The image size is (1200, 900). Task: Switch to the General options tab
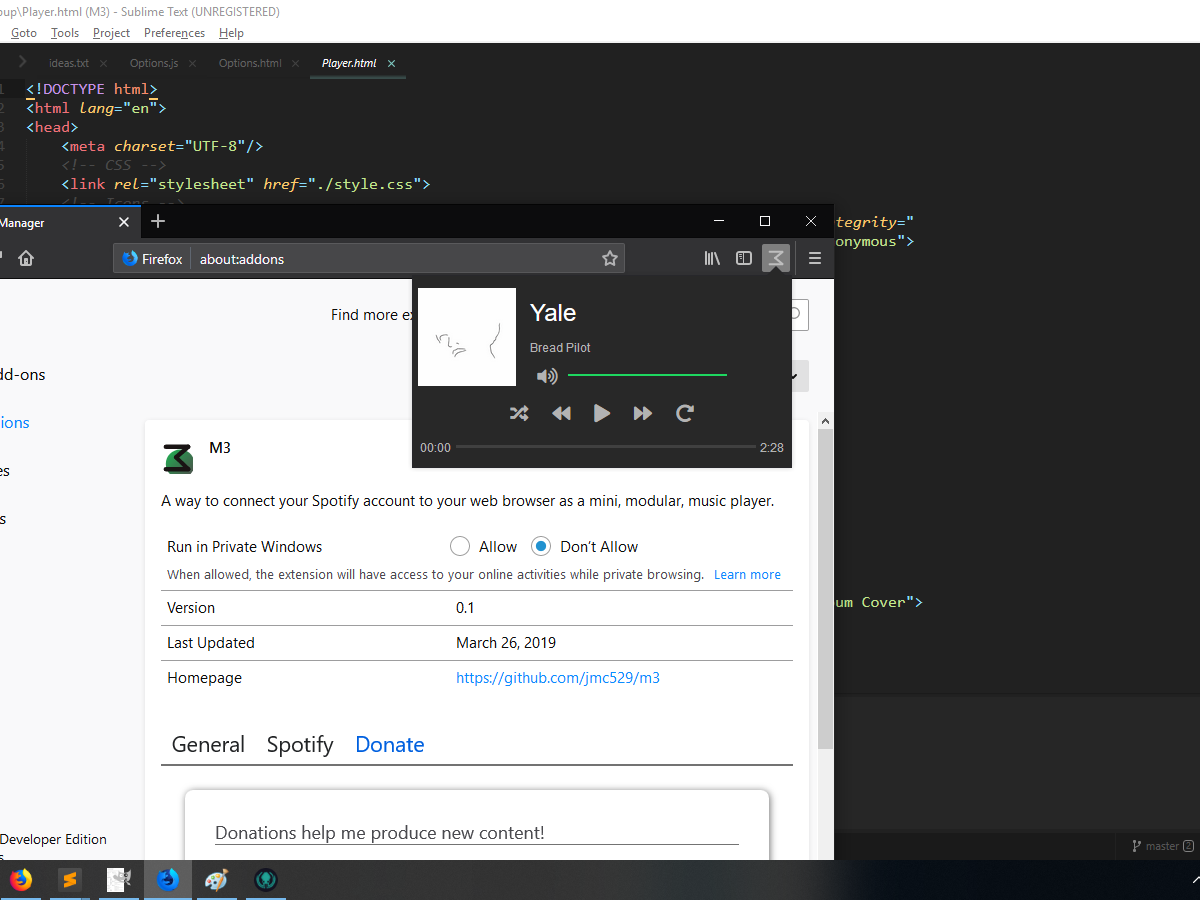[208, 744]
